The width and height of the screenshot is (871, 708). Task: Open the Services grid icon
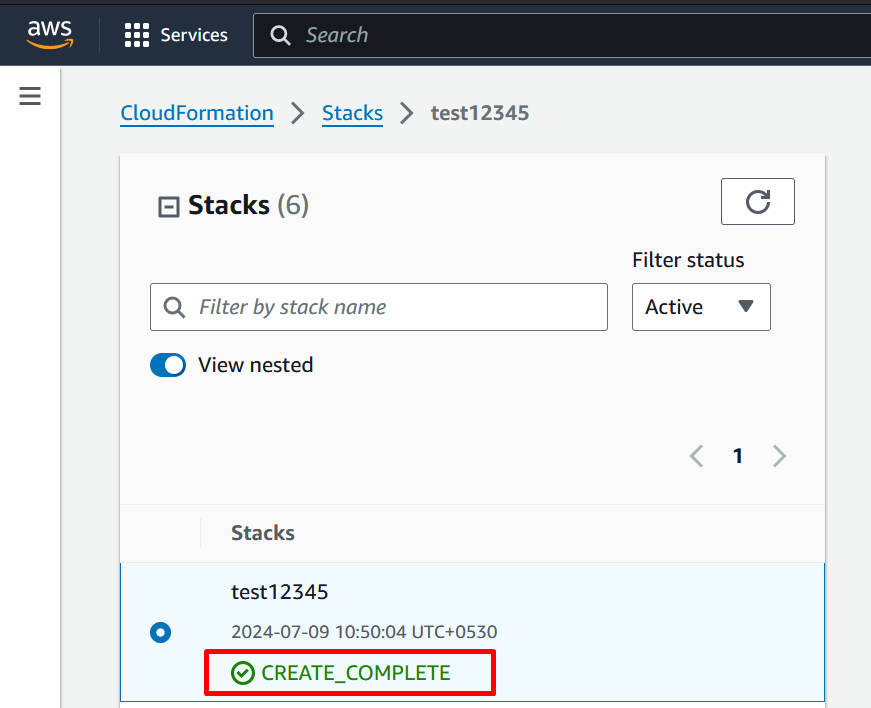click(x=137, y=35)
